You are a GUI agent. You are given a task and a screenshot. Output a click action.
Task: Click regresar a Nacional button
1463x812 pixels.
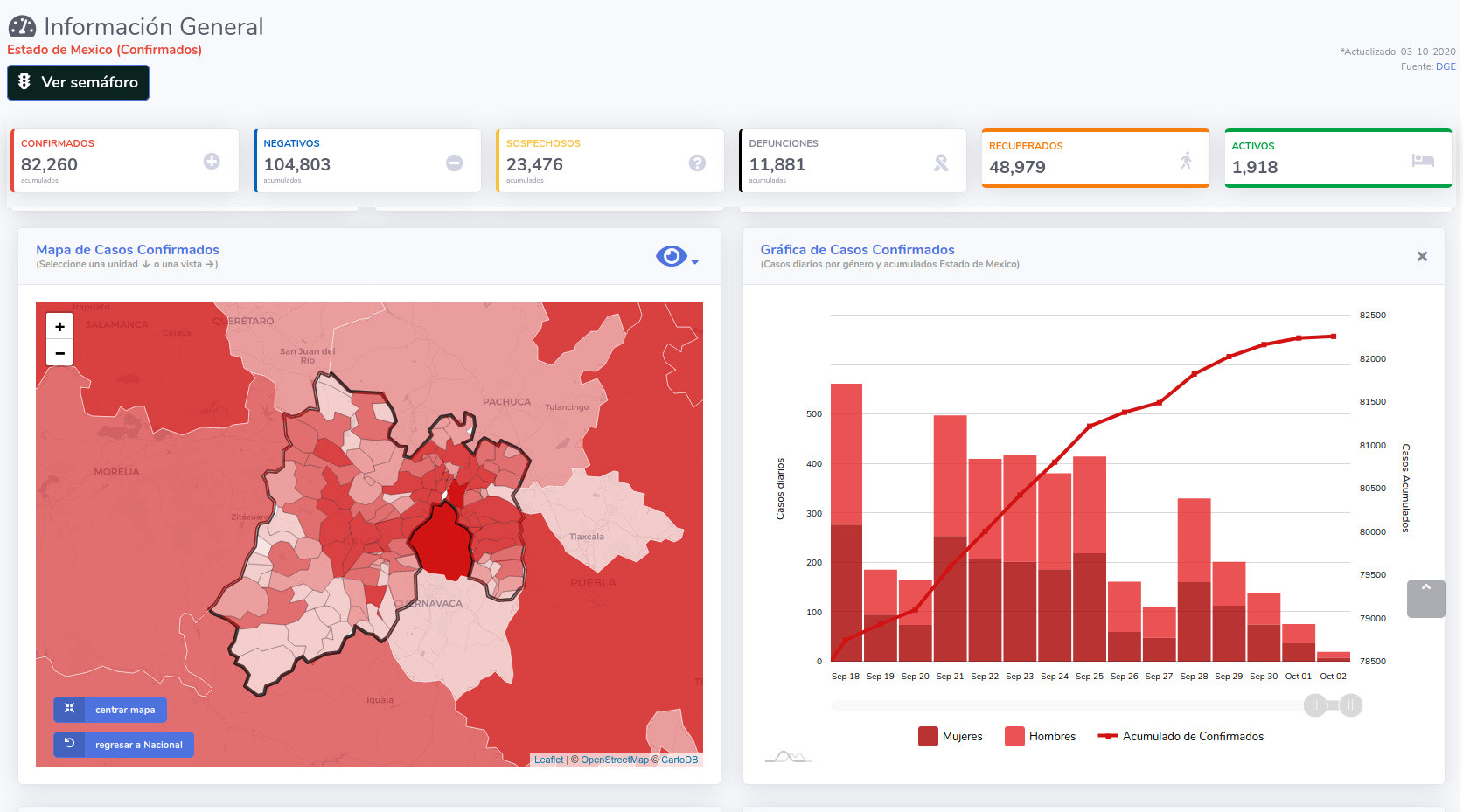coord(123,745)
